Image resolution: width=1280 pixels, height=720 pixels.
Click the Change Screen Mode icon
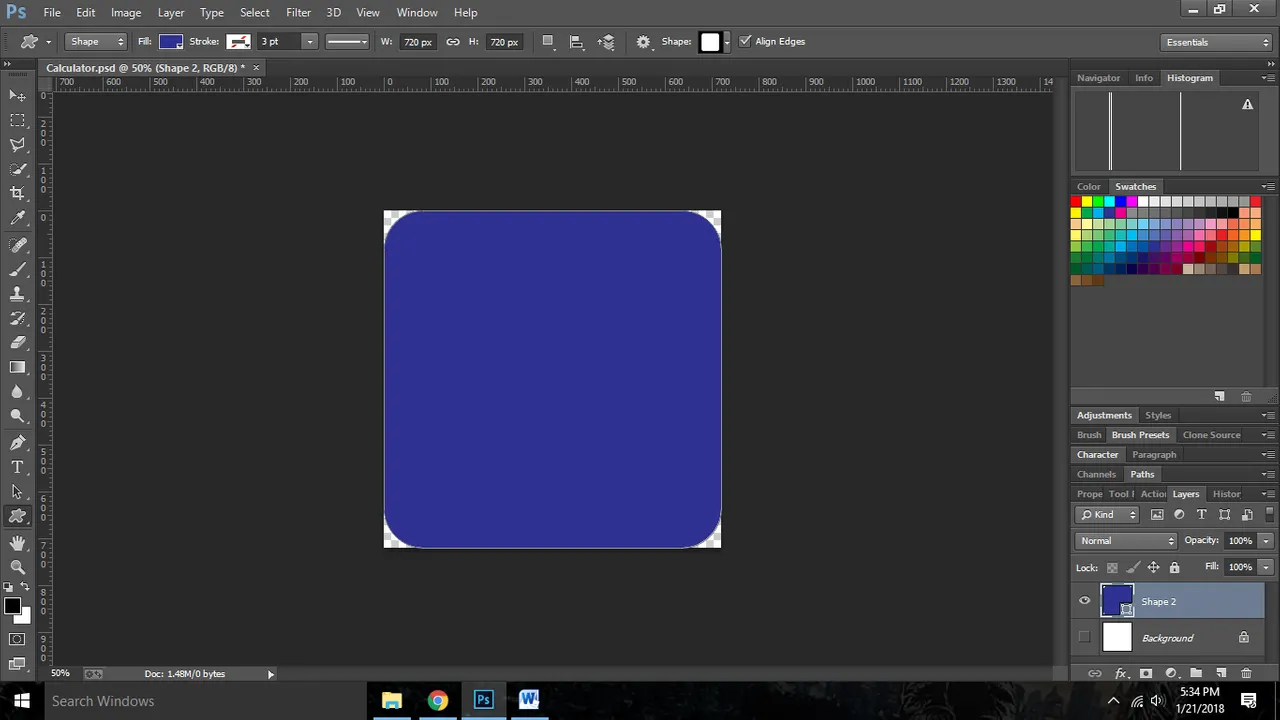[17, 663]
